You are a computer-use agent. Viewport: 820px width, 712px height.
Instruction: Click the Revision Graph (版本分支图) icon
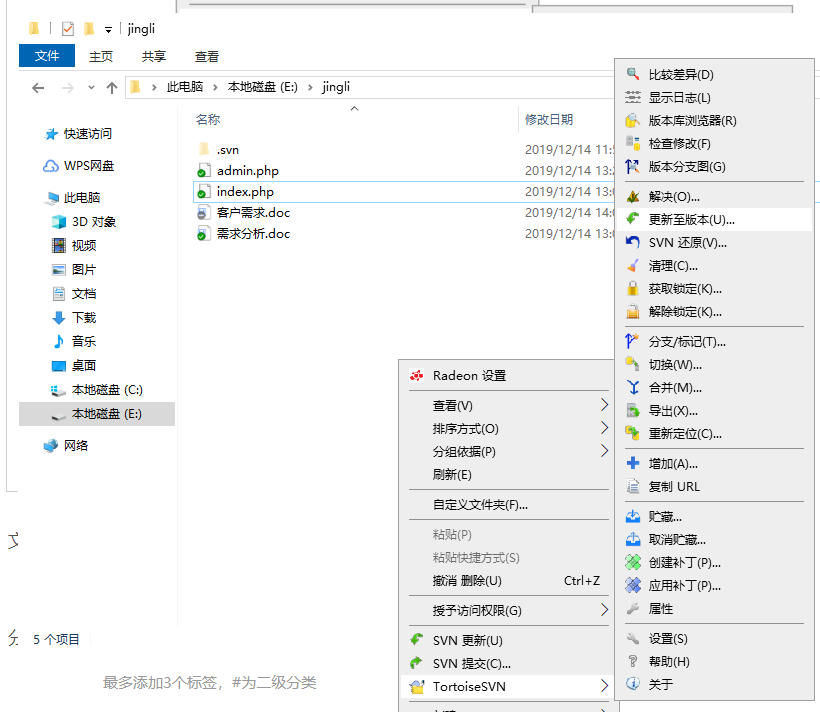click(633, 166)
